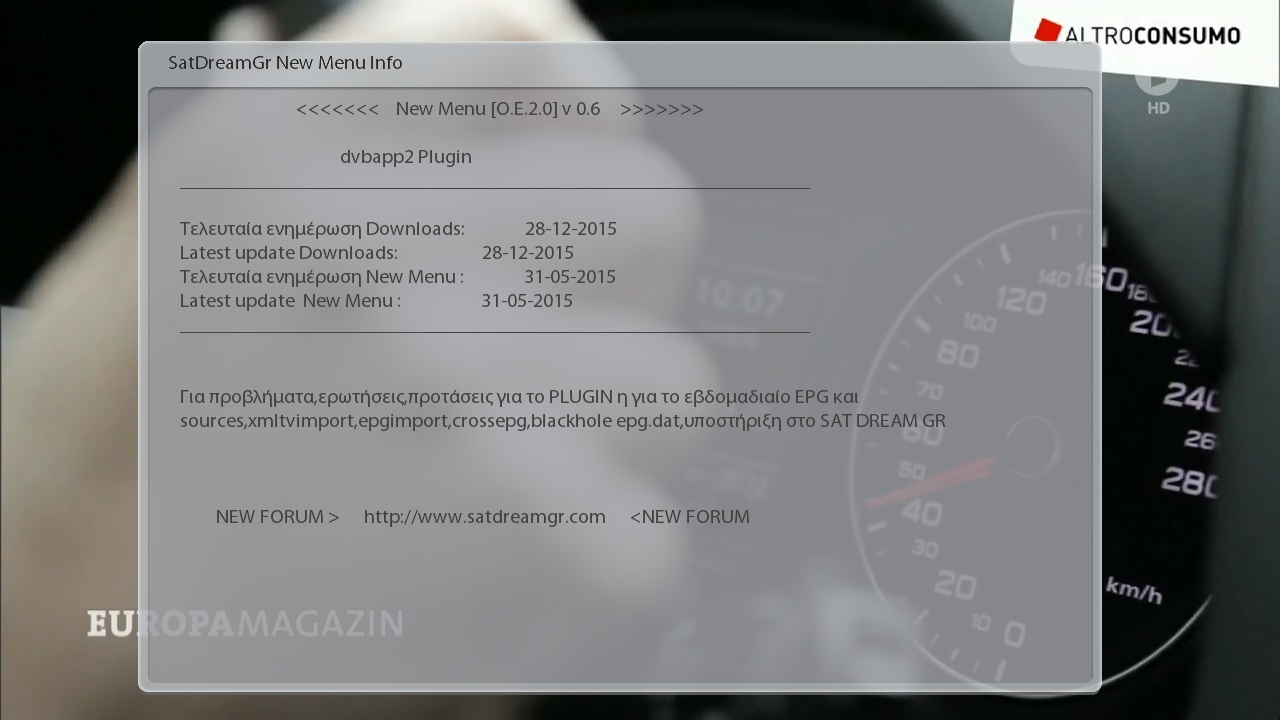Click date 28-12-2015 beside 'Latest update Downloads'
The image size is (1280, 720).
527,253
